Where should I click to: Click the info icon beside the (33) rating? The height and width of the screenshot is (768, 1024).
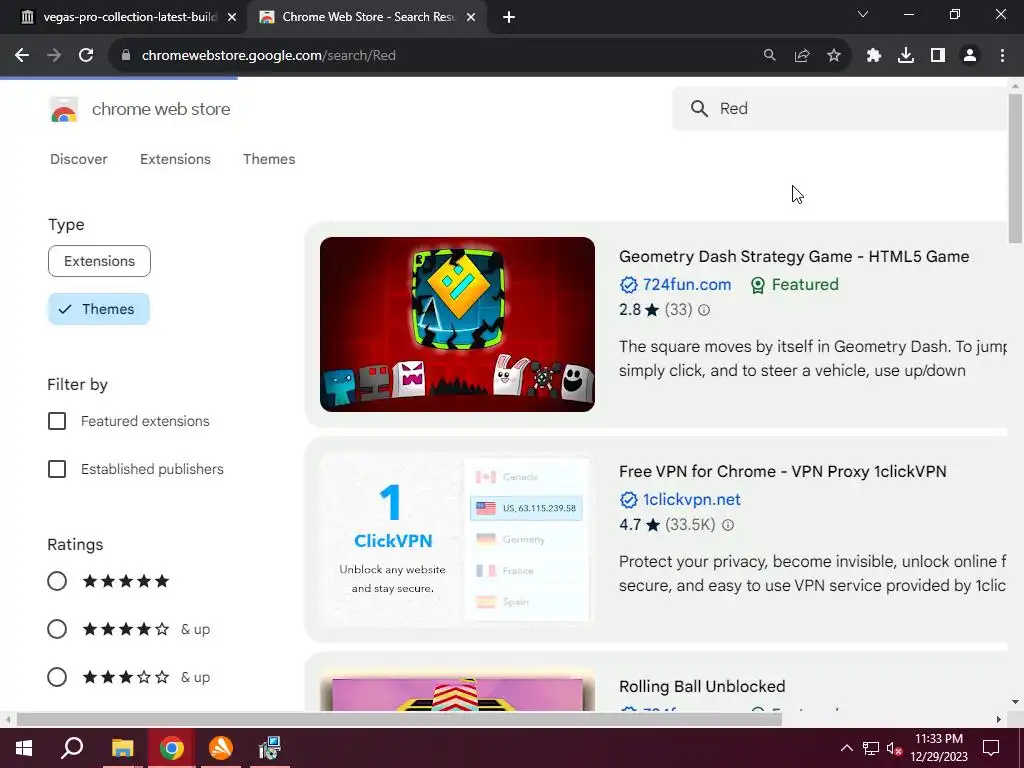pyautogui.click(x=704, y=310)
